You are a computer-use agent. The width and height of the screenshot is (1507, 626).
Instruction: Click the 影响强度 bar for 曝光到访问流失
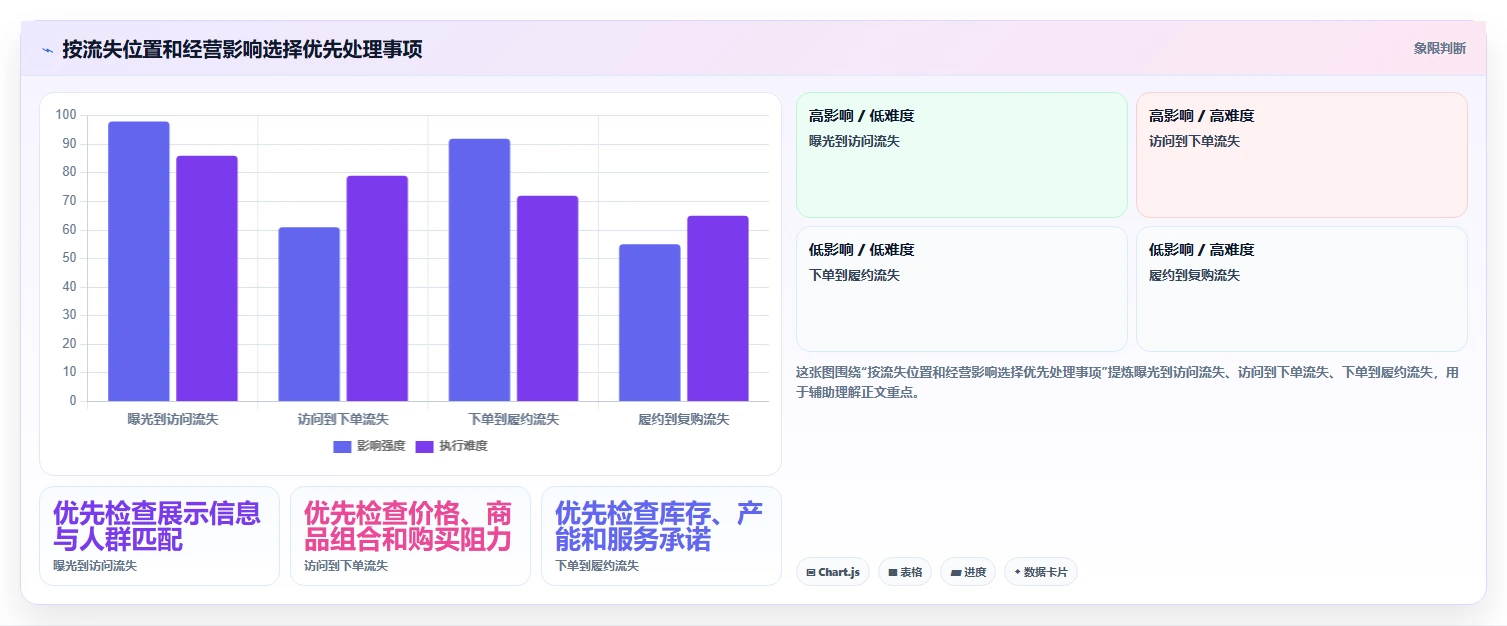139,261
